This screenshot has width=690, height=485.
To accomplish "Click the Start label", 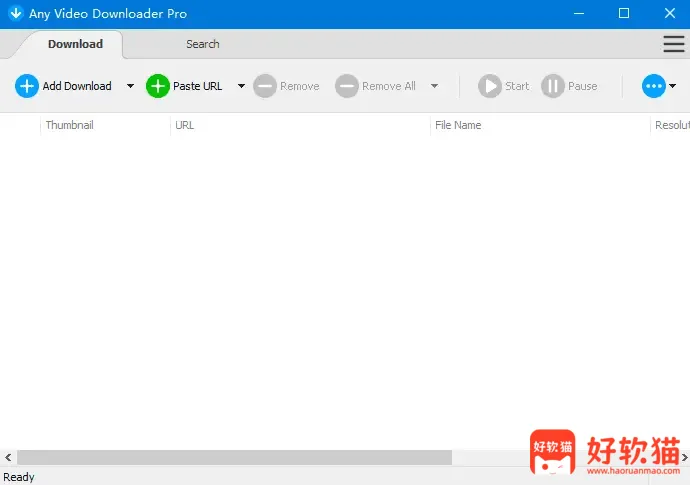I will [517, 86].
